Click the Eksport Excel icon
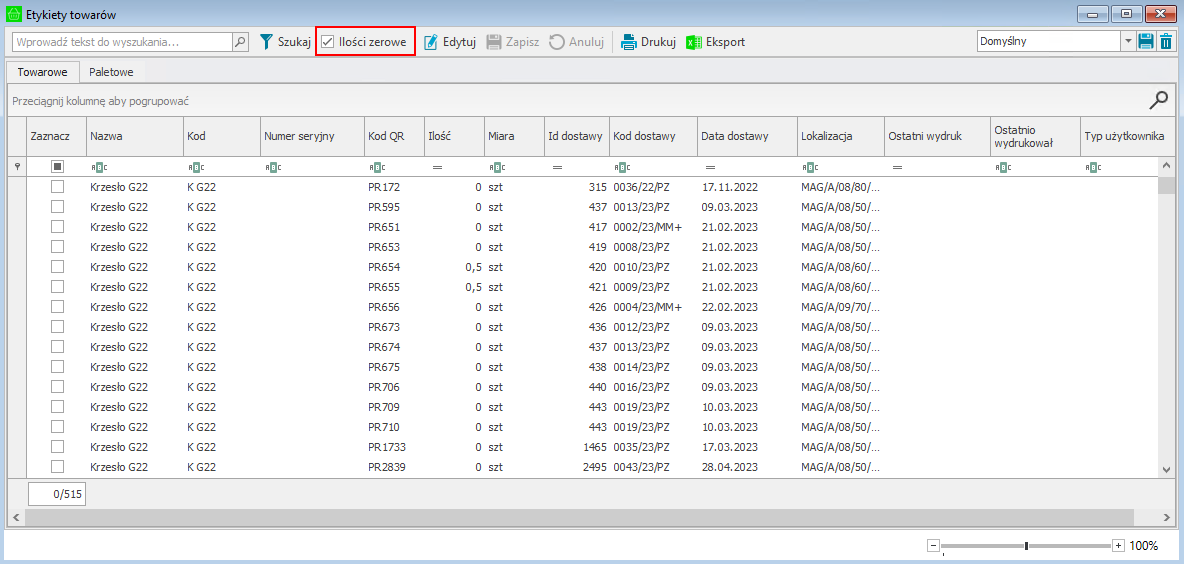Image resolution: width=1184 pixels, height=564 pixels. pyautogui.click(x=694, y=42)
